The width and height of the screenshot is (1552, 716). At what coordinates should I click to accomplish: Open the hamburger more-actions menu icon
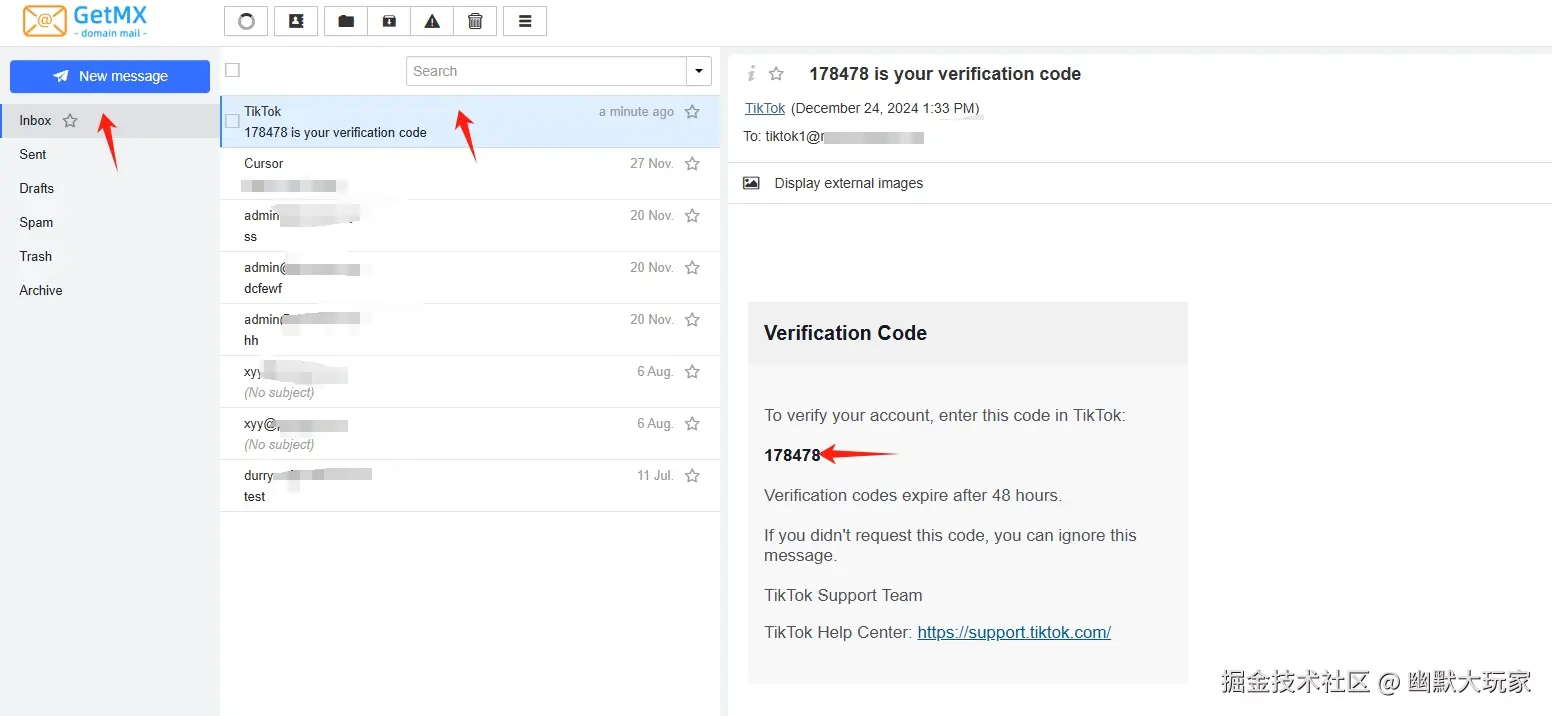coord(525,21)
